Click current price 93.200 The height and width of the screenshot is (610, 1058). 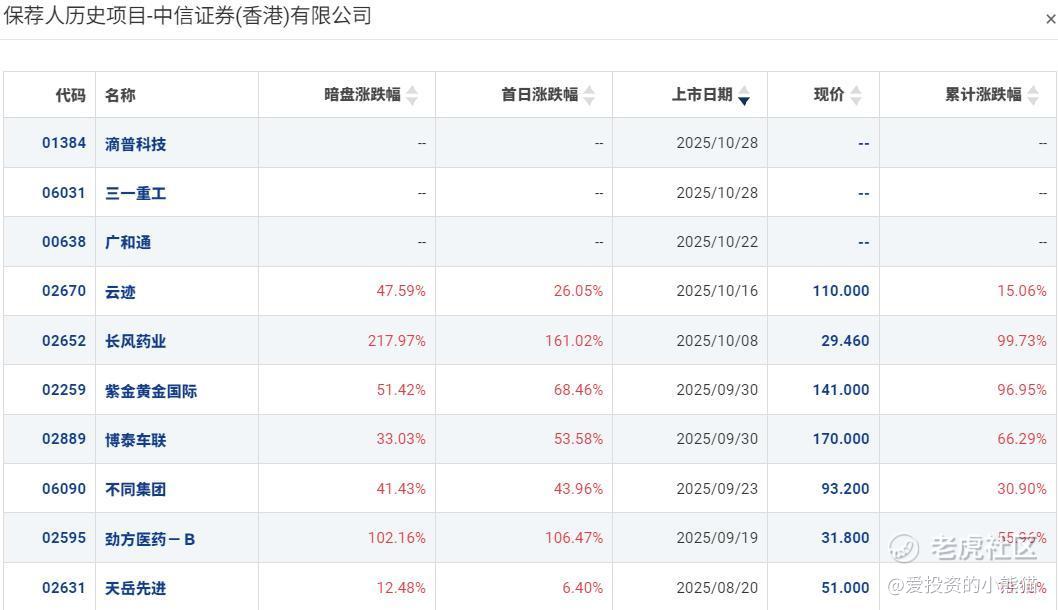pos(845,489)
